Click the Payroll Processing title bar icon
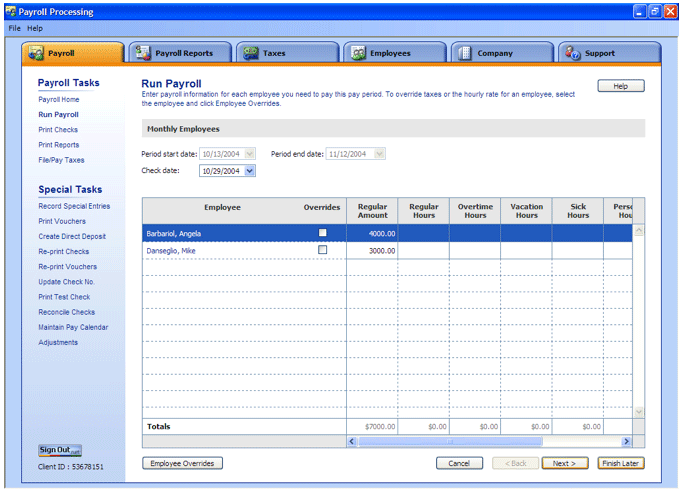 click(x=10, y=11)
